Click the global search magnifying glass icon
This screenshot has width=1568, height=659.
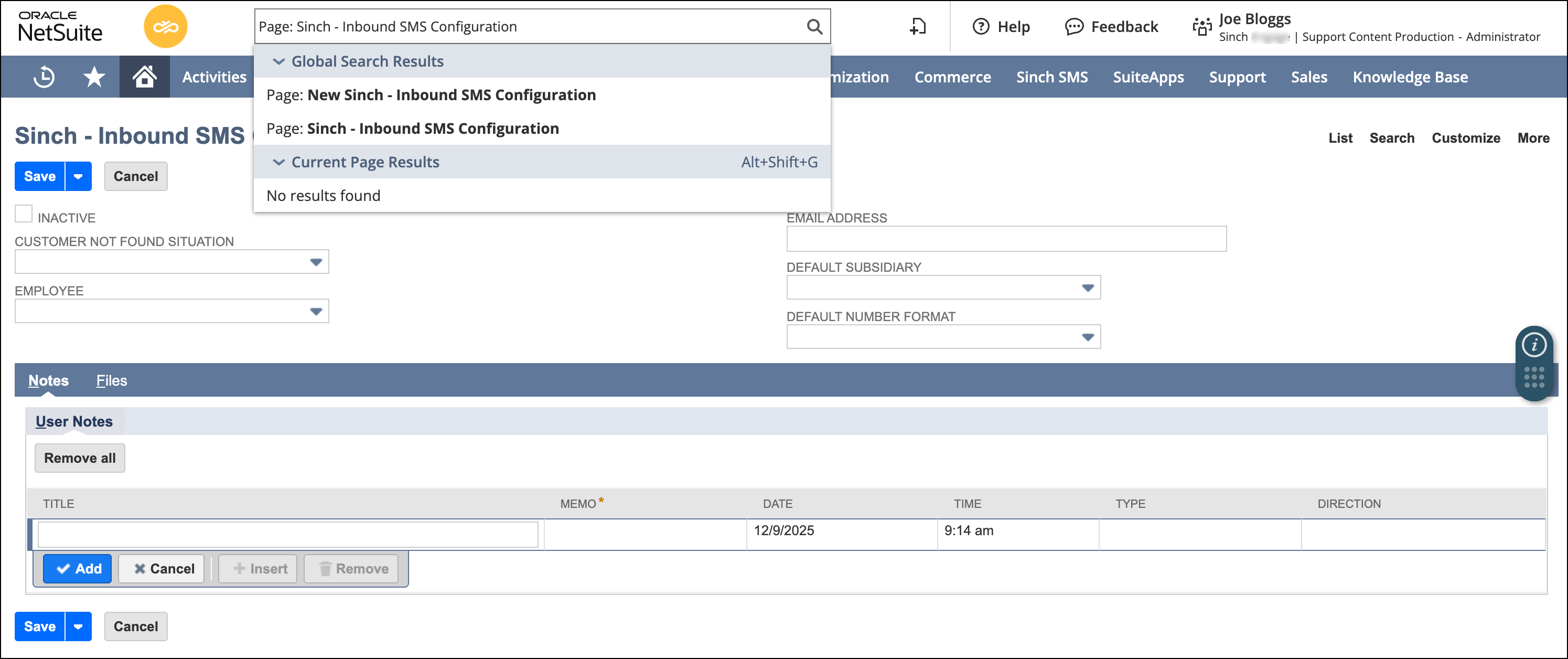pos(814,26)
